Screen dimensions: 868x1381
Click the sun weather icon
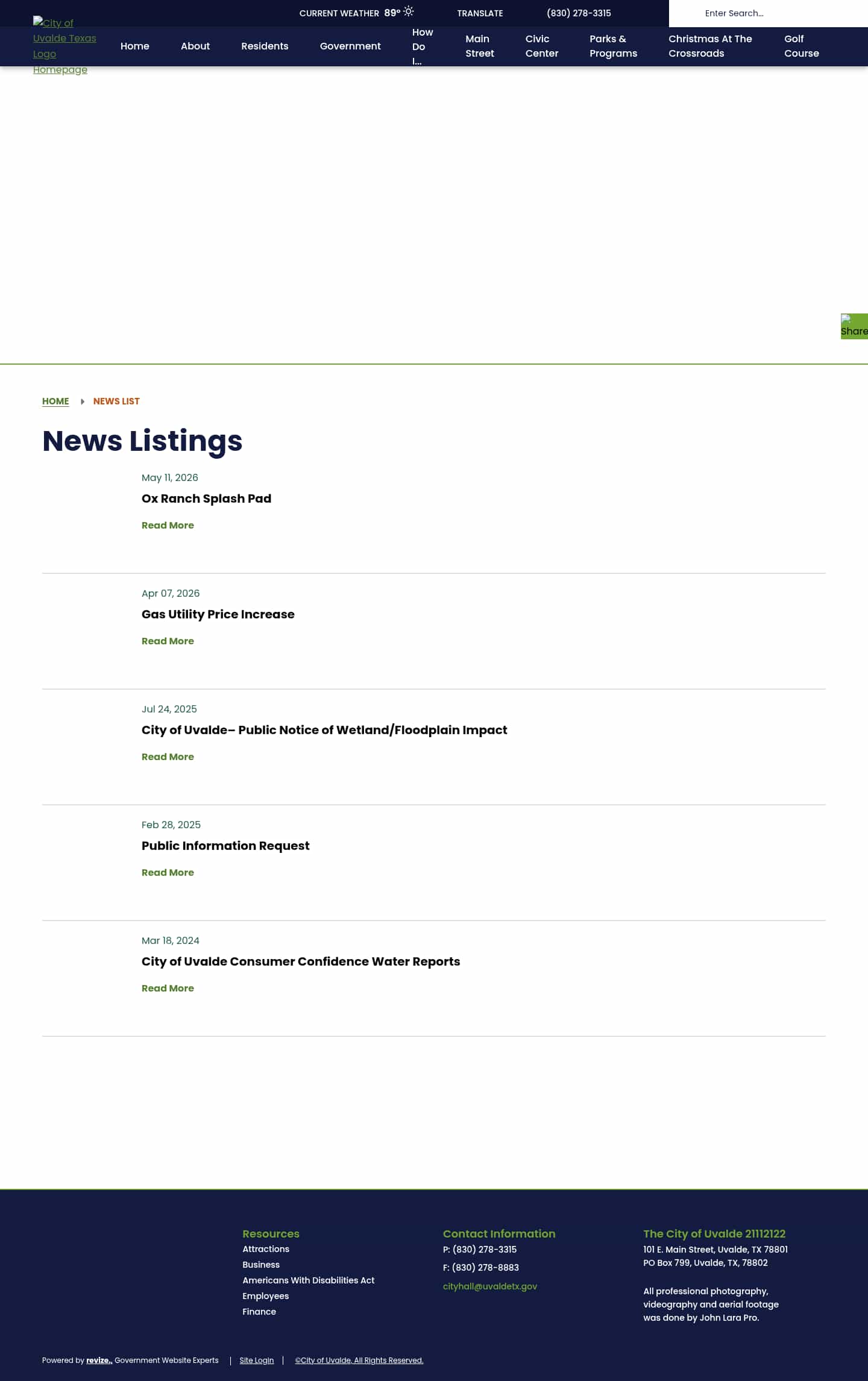(409, 11)
